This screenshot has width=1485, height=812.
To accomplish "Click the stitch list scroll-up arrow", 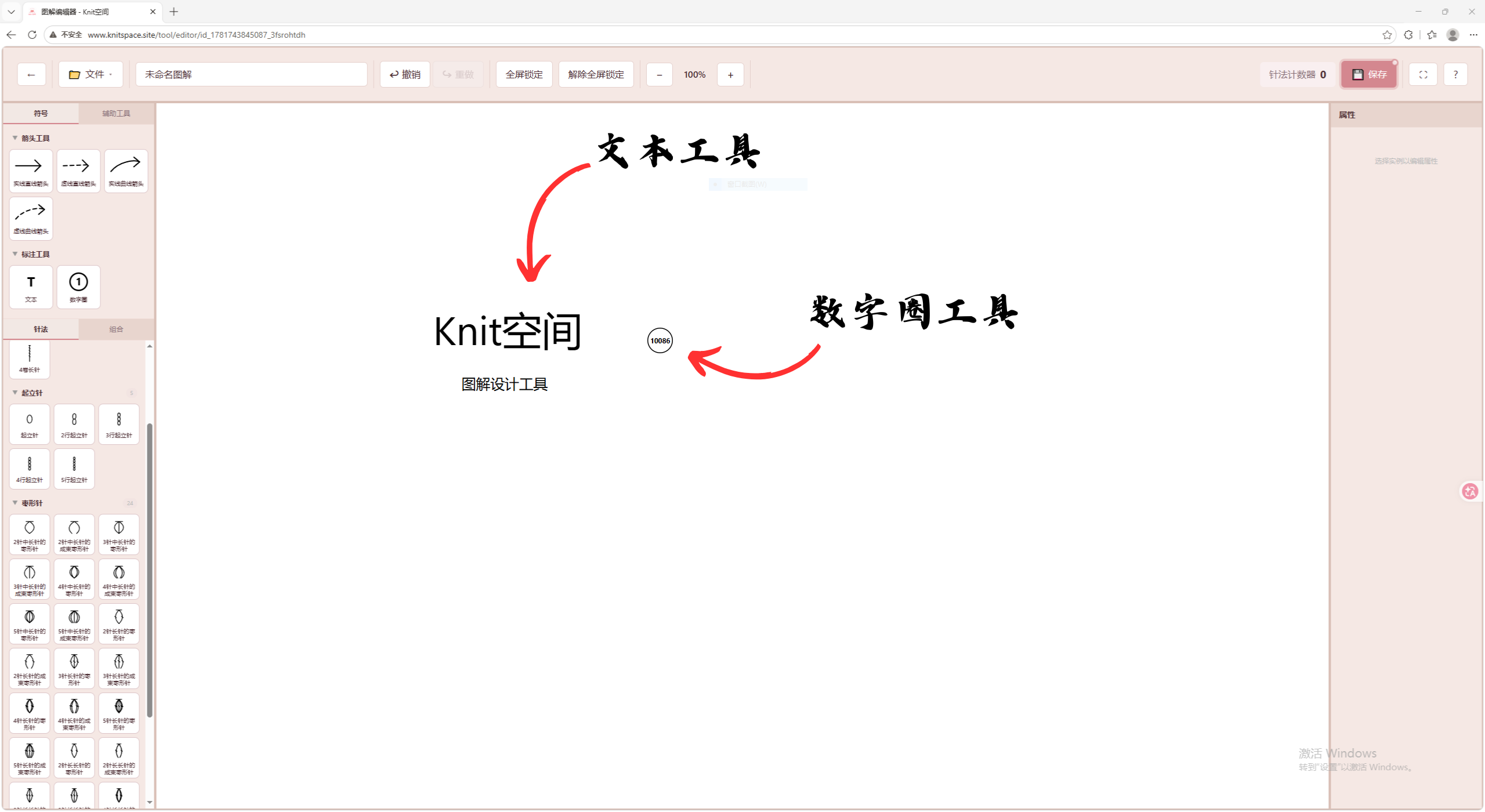I will pos(150,346).
